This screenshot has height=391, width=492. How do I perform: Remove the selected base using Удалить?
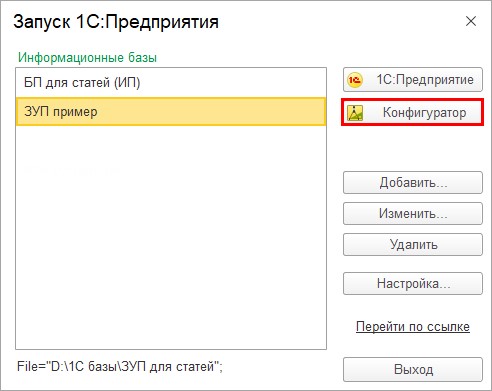pos(413,244)
